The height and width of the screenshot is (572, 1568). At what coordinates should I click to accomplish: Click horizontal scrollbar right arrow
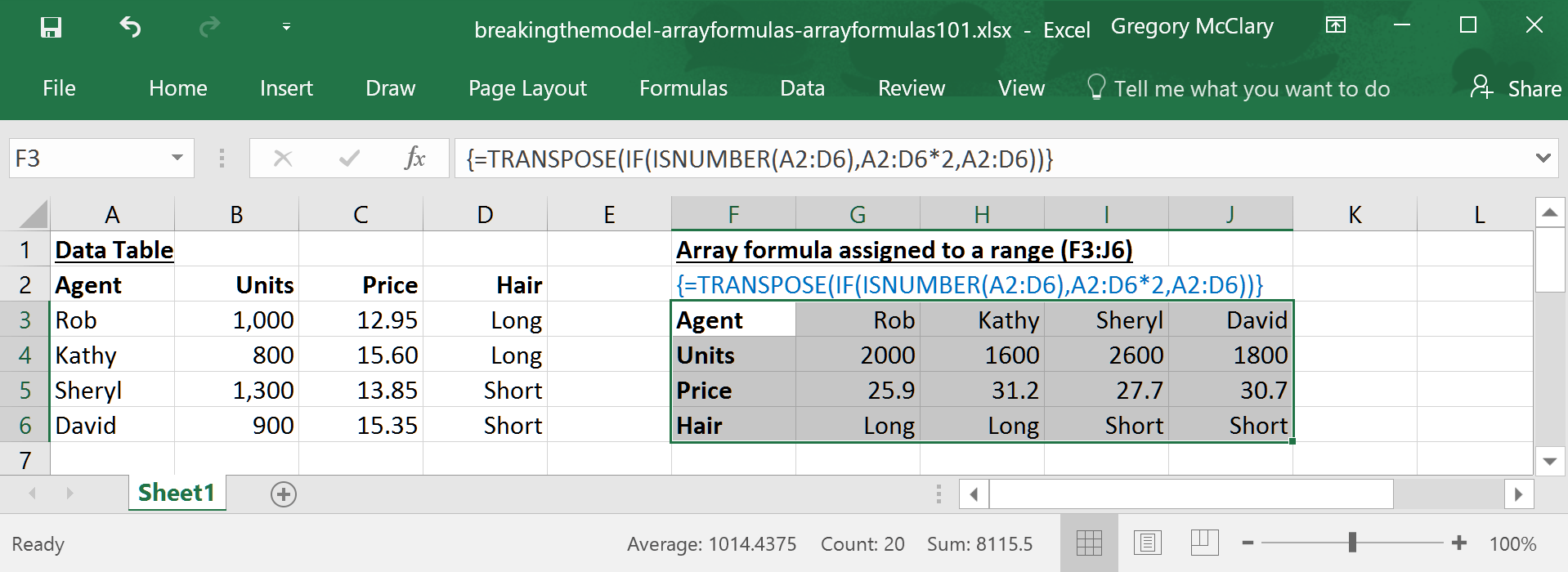tap(1518, 494)
